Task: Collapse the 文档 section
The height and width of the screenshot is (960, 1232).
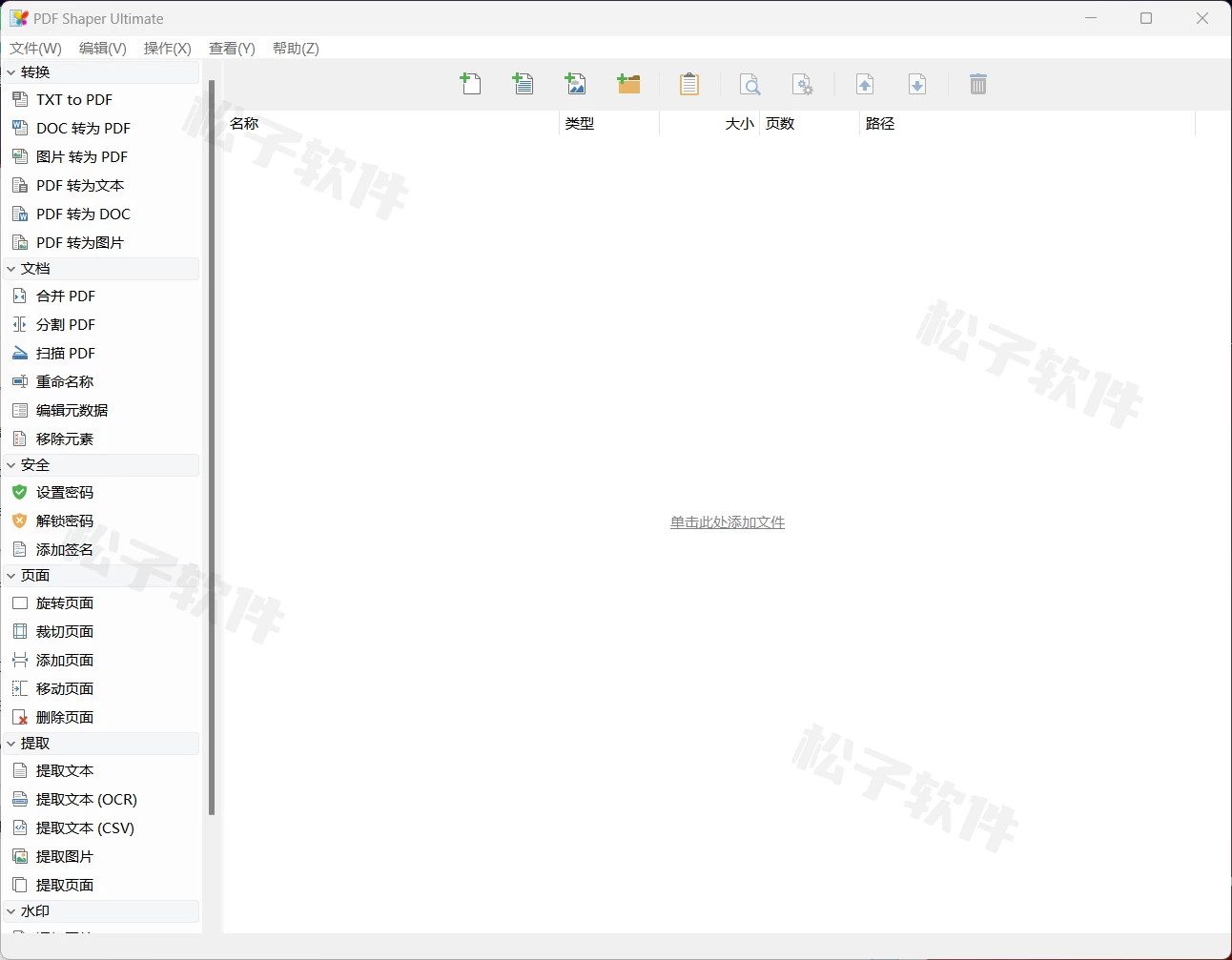Action: pos(11,269)
